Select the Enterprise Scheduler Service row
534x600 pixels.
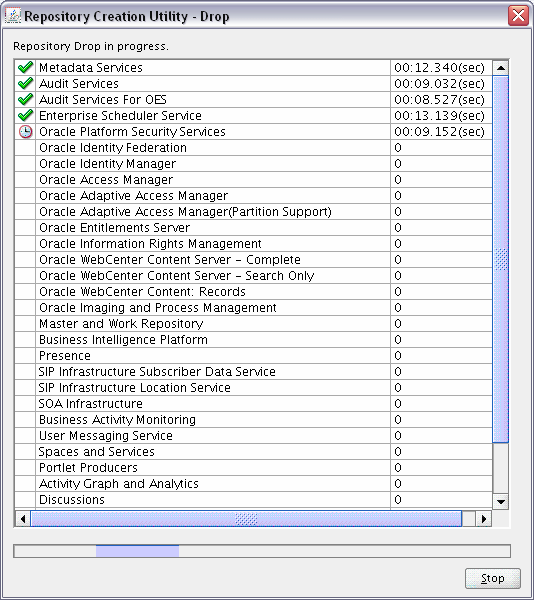[253, 116]
